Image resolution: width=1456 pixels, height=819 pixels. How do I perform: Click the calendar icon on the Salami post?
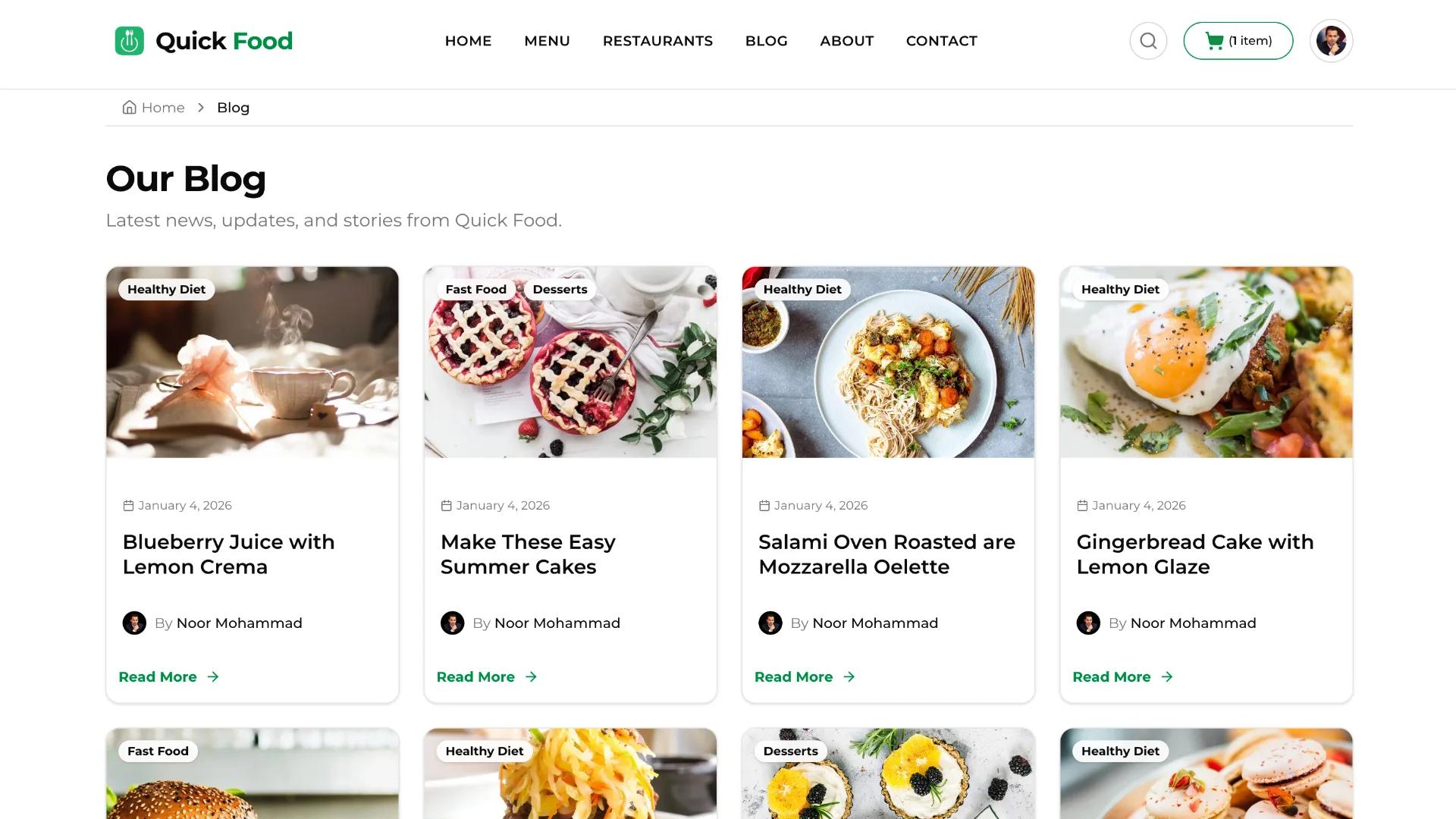(764, 505)
